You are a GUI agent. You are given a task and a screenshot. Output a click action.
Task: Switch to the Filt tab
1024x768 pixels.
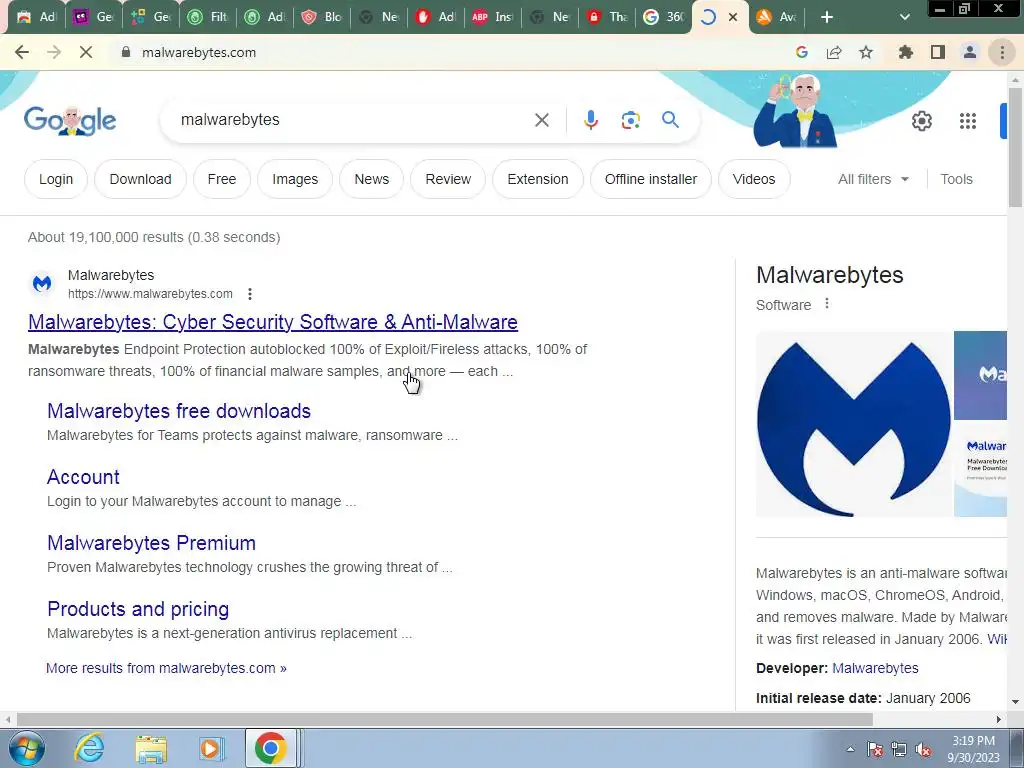click(208, 17)
